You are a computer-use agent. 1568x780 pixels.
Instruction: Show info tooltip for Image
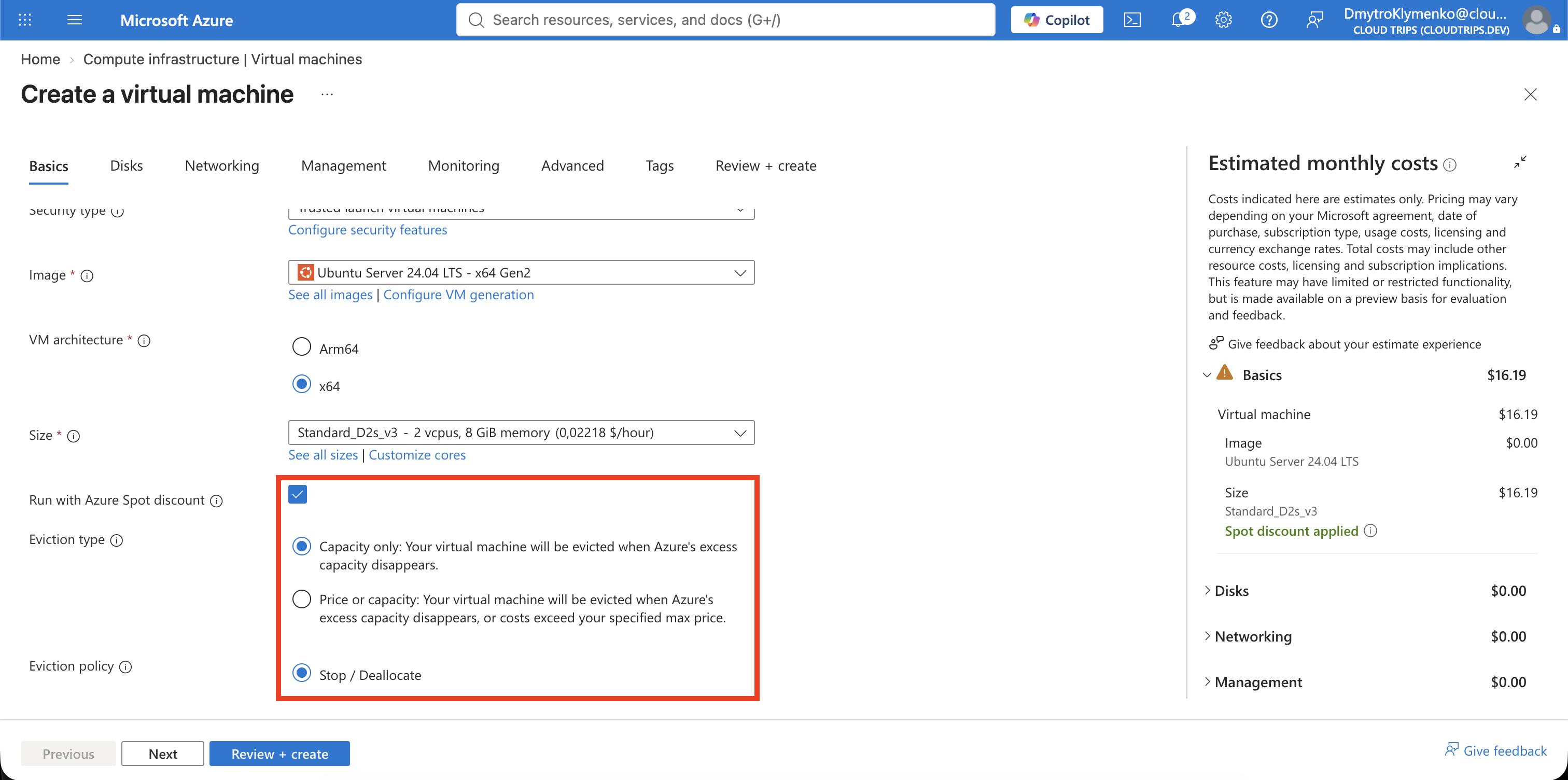87,276
